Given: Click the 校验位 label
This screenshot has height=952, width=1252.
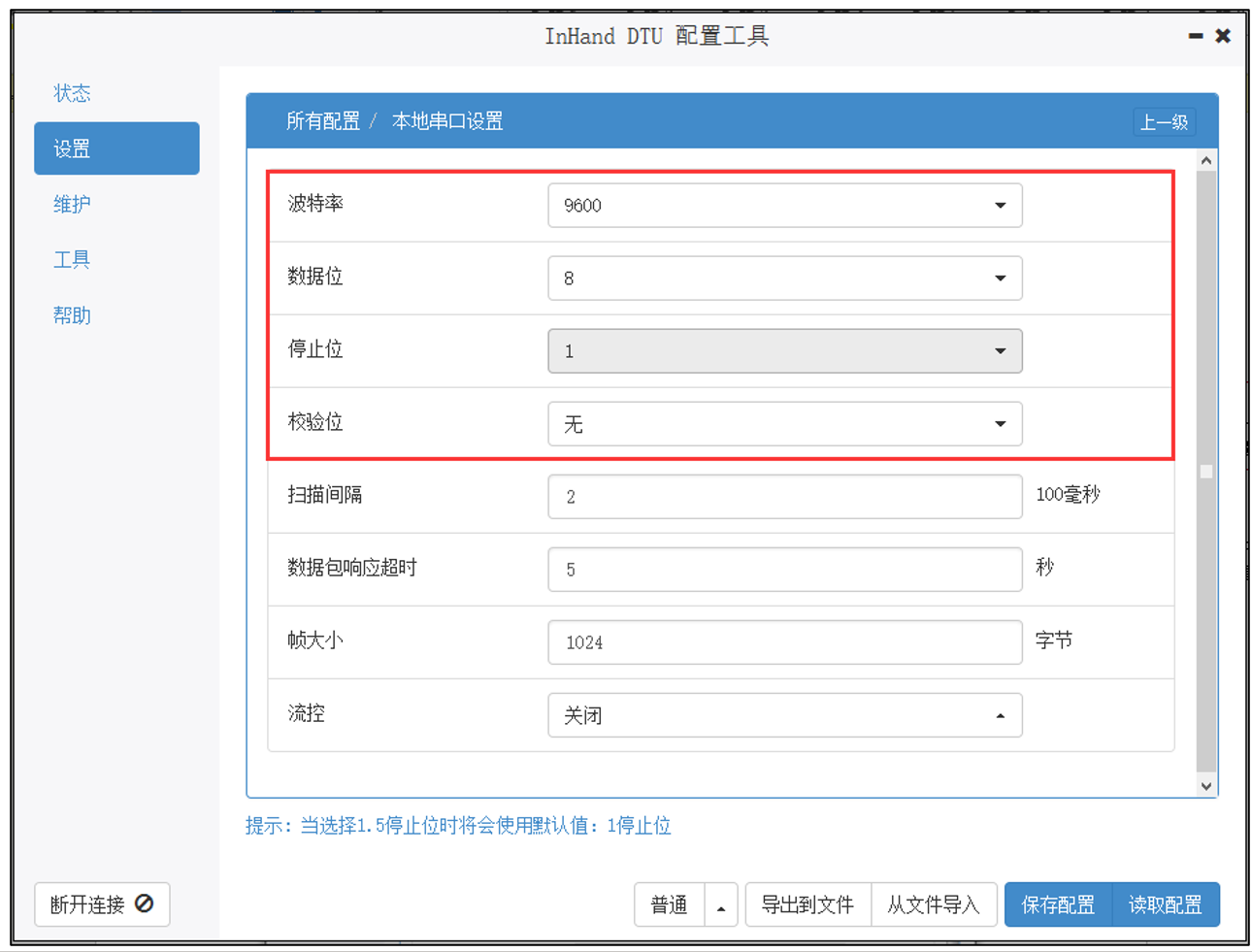Looking at the screenshot, I should coord(315,422).
